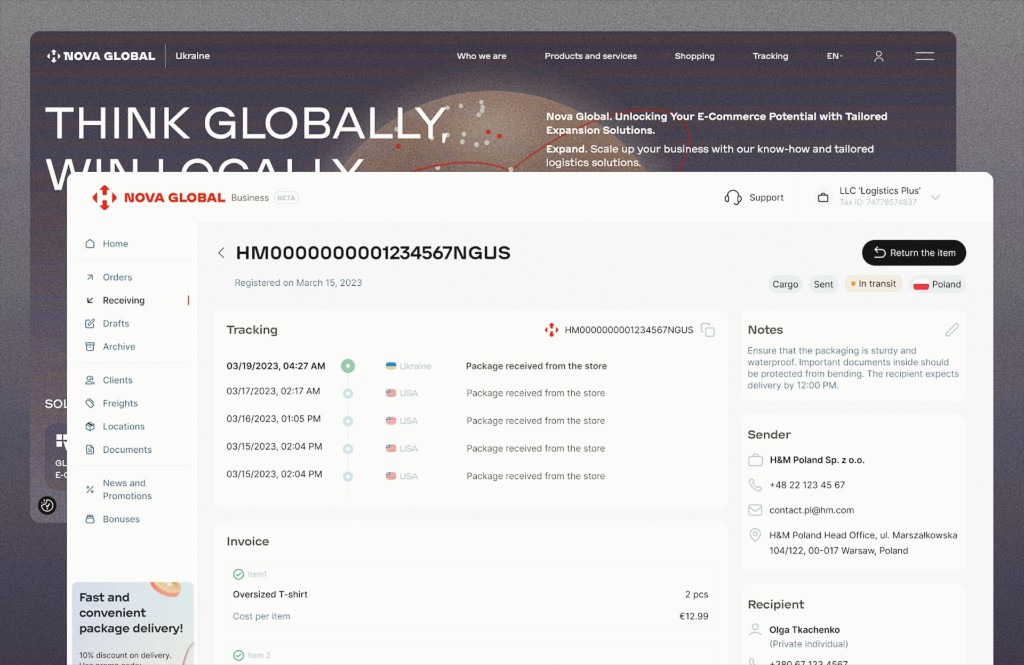Open Support headset icon
Viewport: 1024px width, 665px height.
tap(733, 197)
